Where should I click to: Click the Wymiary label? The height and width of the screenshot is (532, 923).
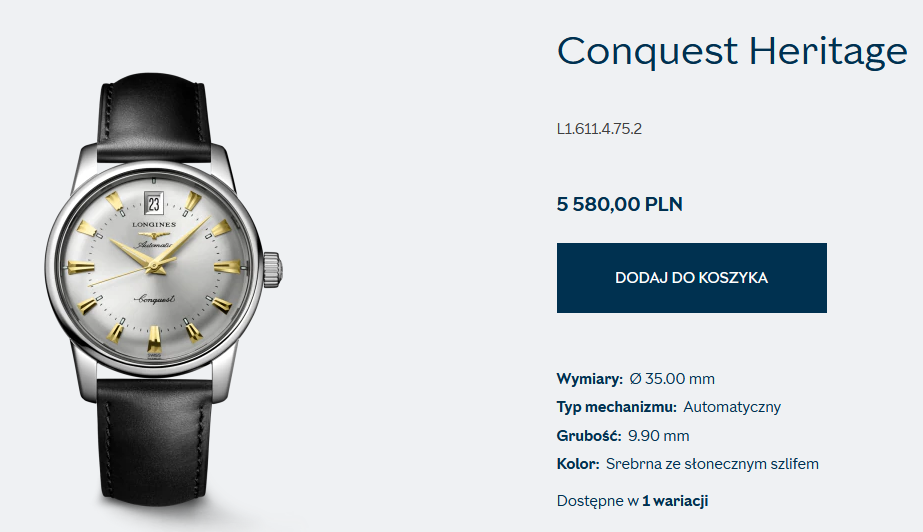589,378
